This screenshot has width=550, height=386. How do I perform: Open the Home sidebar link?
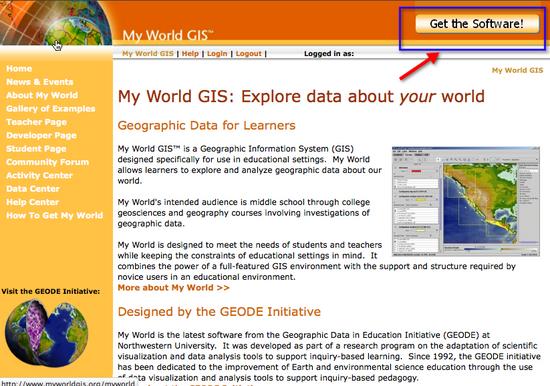19,68
